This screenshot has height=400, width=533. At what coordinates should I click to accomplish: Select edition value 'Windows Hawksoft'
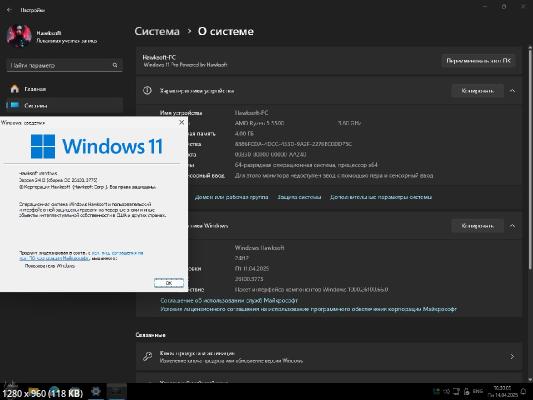coord(259,248)
